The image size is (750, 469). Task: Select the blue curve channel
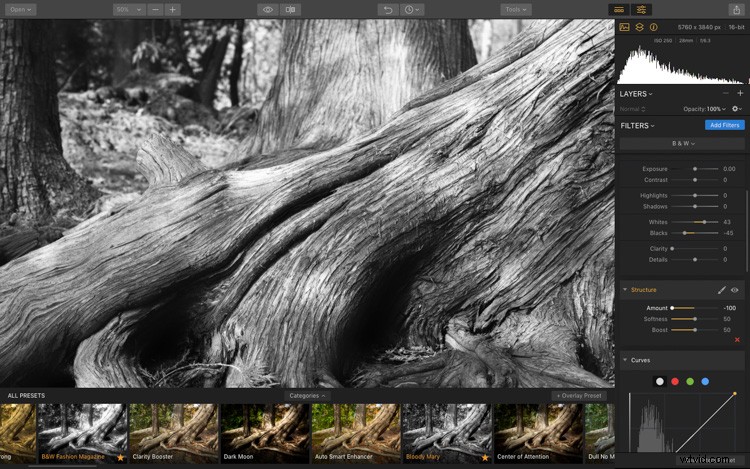click(705, 382)
